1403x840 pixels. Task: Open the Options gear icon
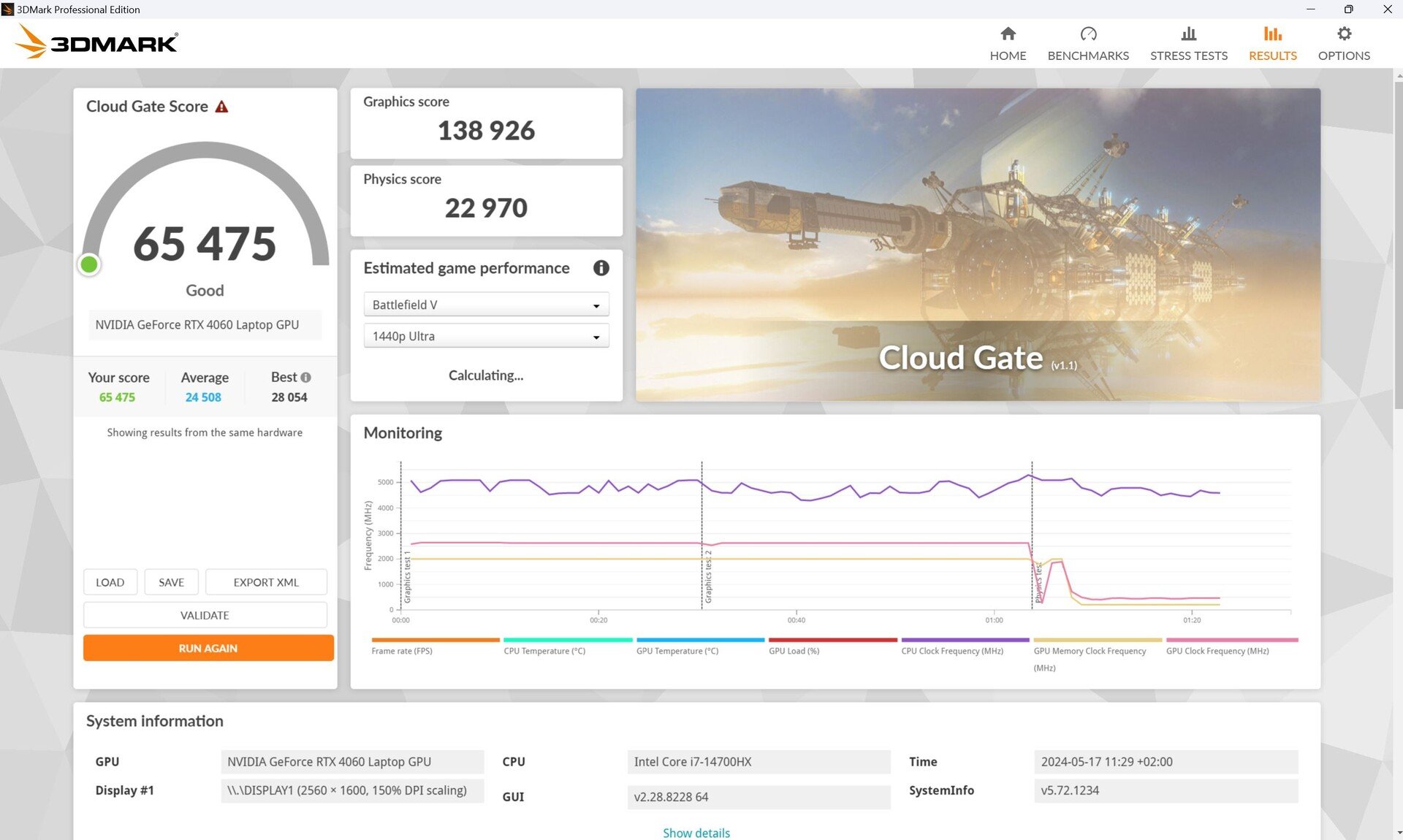coord(1344,34)
